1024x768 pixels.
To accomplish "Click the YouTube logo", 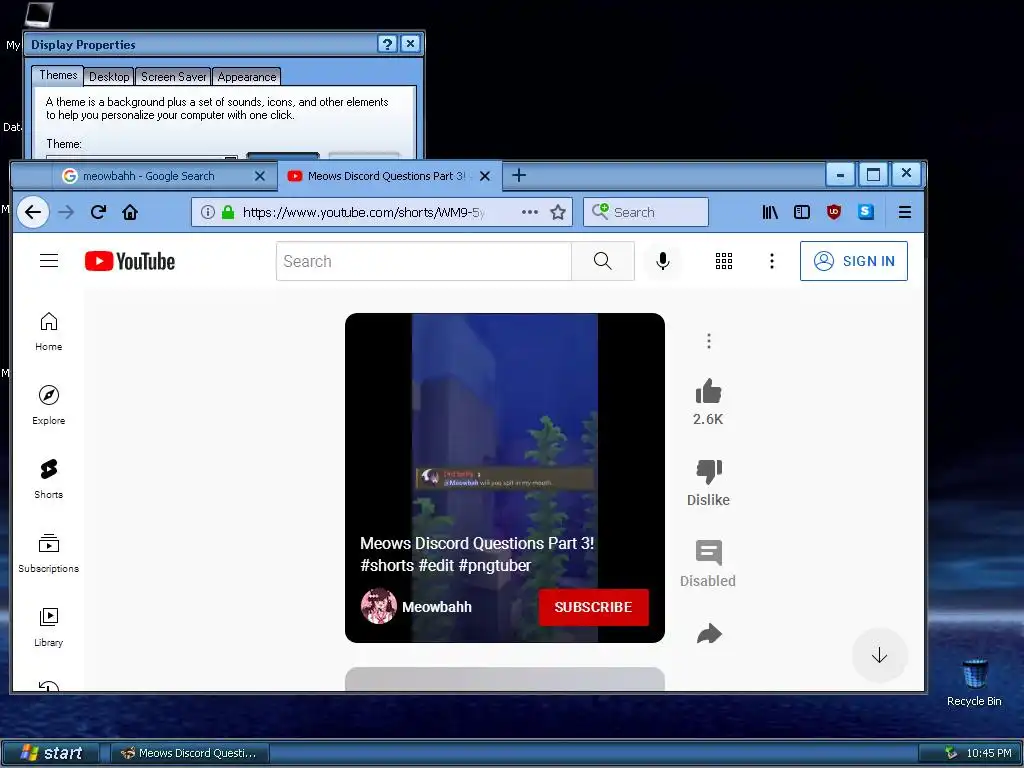I will coord(130,261).
